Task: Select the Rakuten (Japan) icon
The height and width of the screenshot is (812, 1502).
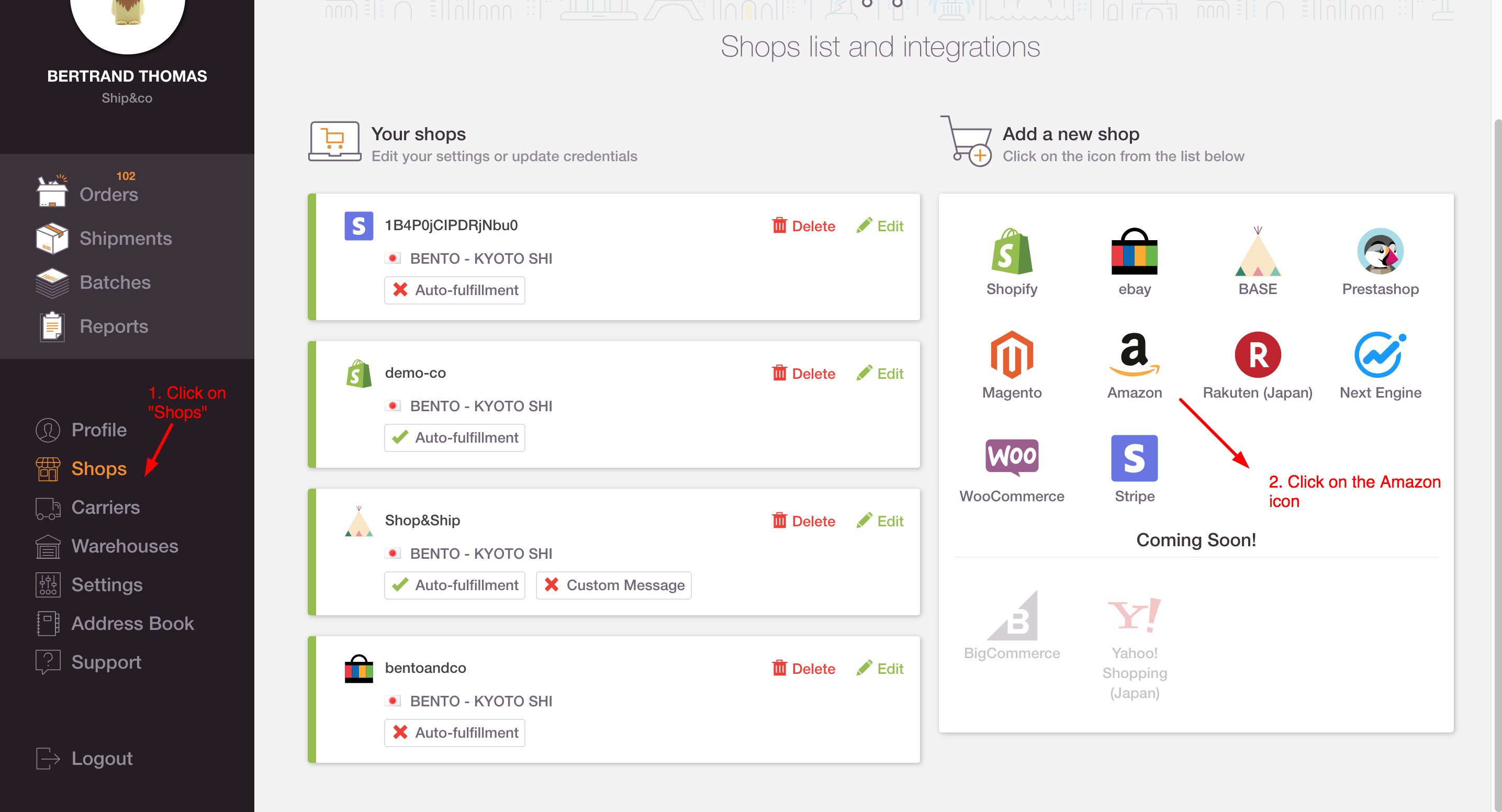Action: [x=1258, y=355]
